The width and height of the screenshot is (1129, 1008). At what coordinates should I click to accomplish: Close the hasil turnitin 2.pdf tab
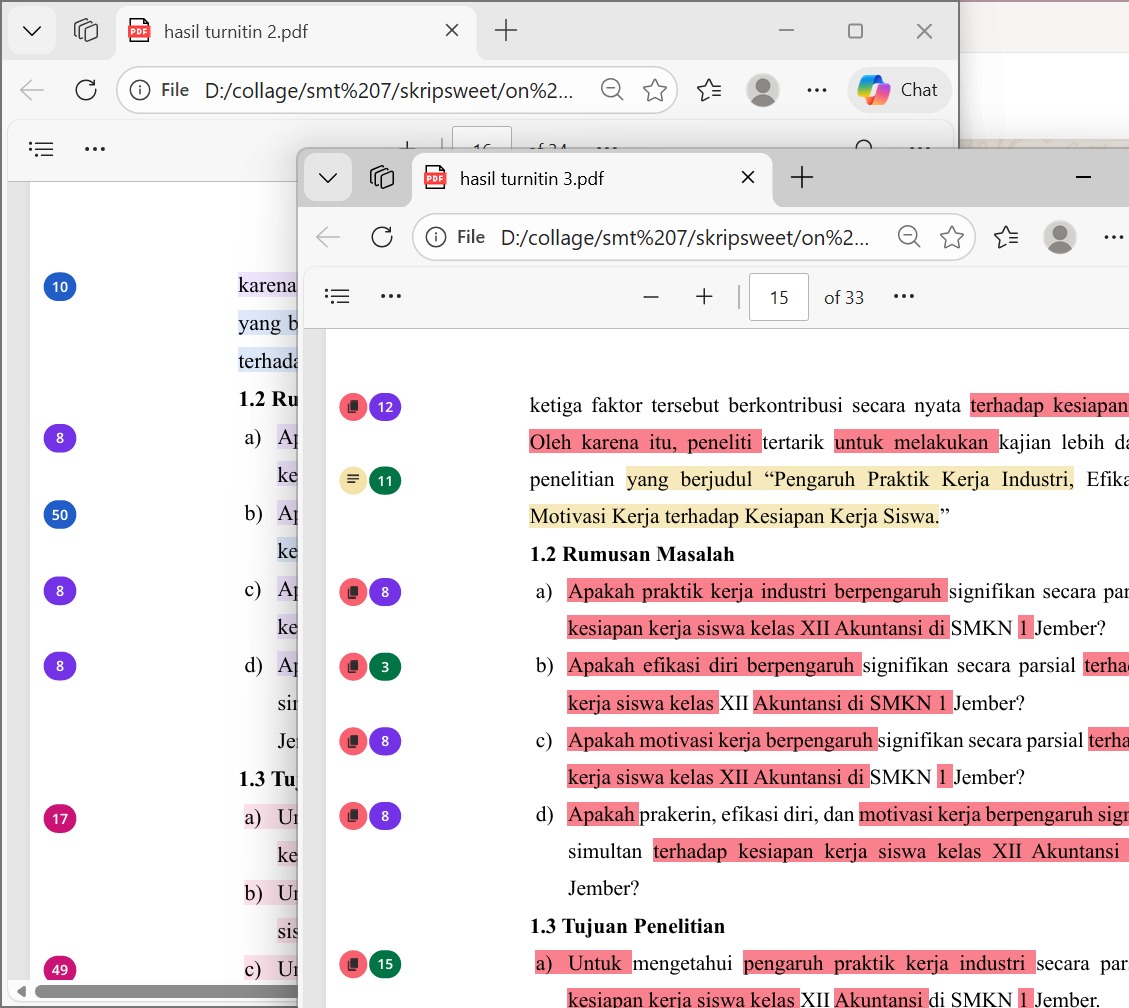click(x=452, y=30)
